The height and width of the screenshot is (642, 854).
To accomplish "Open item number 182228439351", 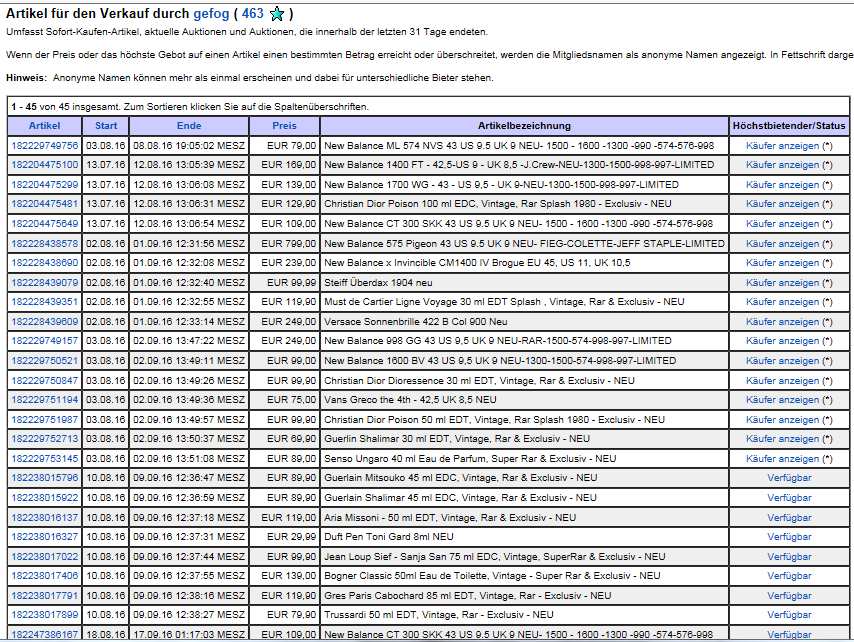I will pos(45,302).
